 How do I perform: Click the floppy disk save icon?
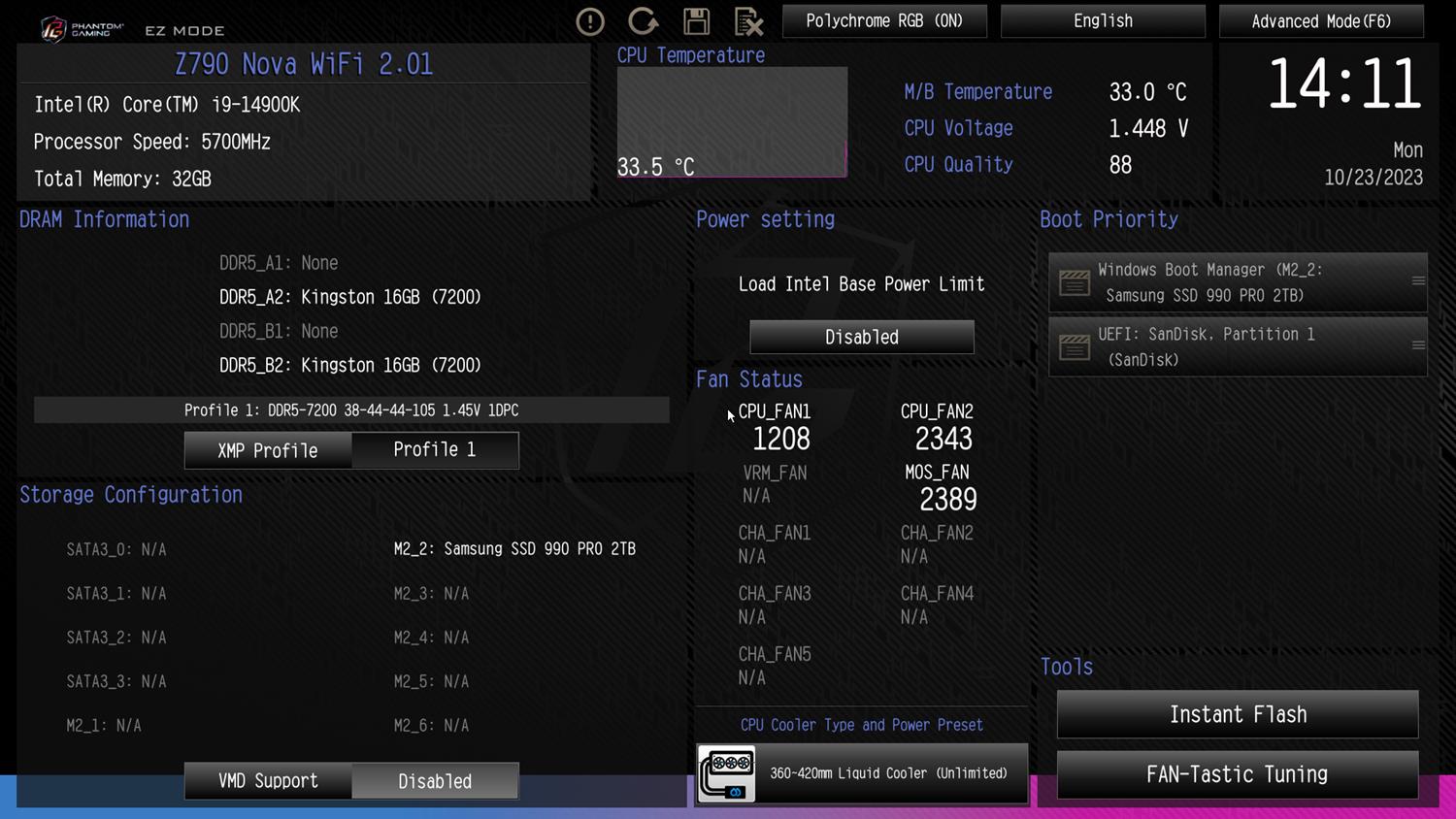click(696, 21)
